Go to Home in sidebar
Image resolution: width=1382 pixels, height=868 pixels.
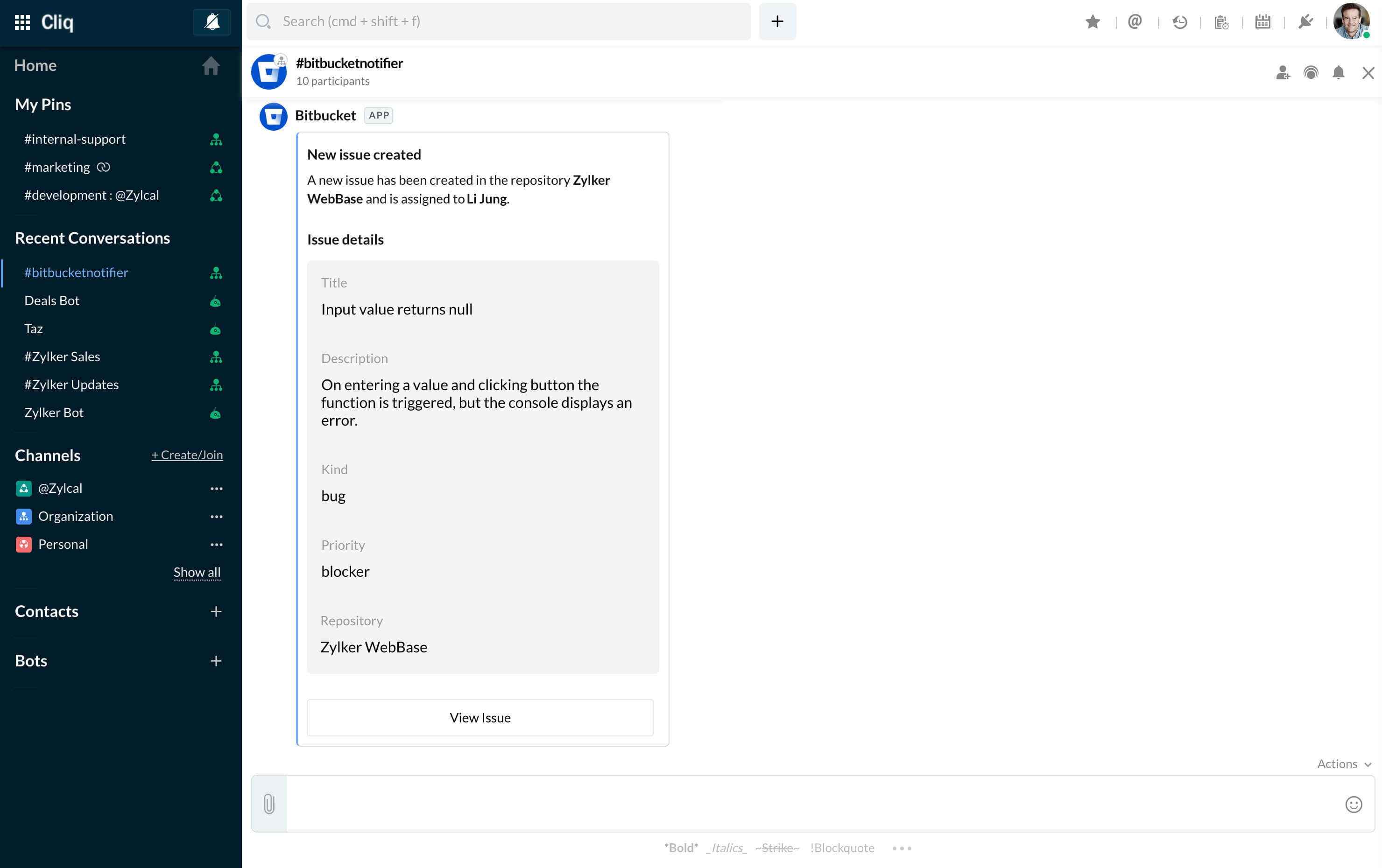tap(35, 65)
